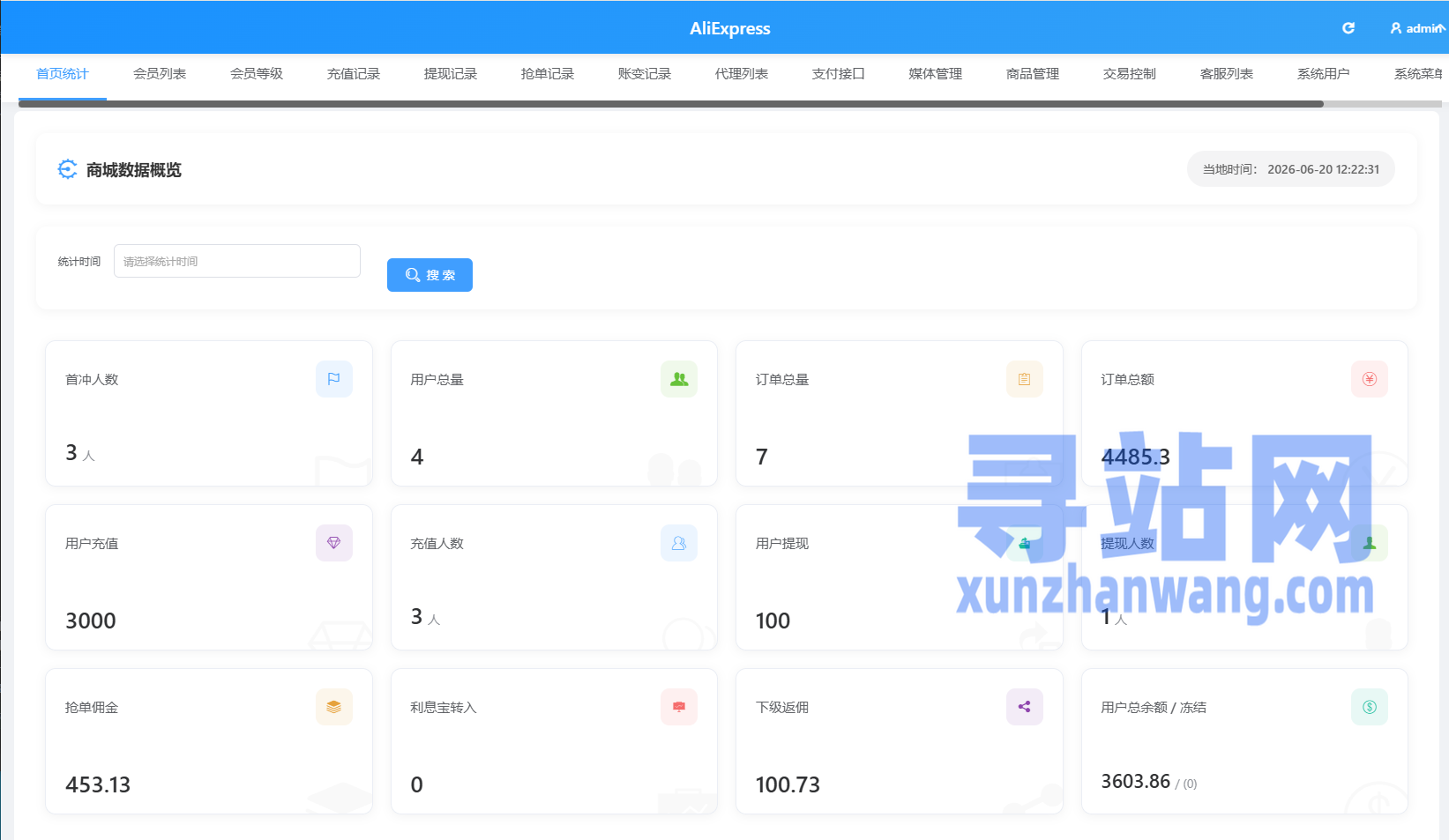Click the balance value 3603.86
Image resolution: width=1449 pixels, height=840 pixels.
(1136, 781)
